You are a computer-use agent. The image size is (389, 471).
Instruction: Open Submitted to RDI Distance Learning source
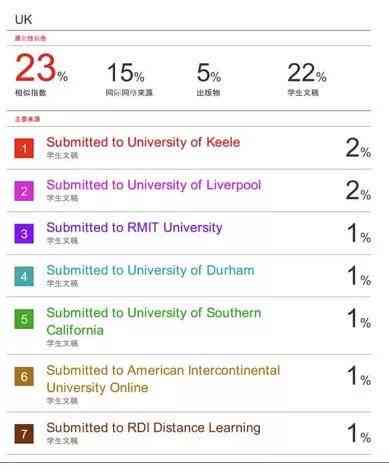coord(153,428)
